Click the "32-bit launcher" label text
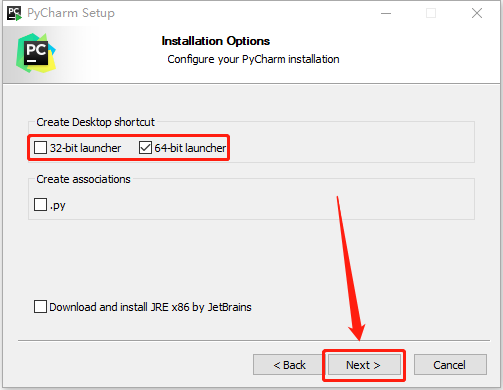The image size is (503, 390). click(85, 148)
